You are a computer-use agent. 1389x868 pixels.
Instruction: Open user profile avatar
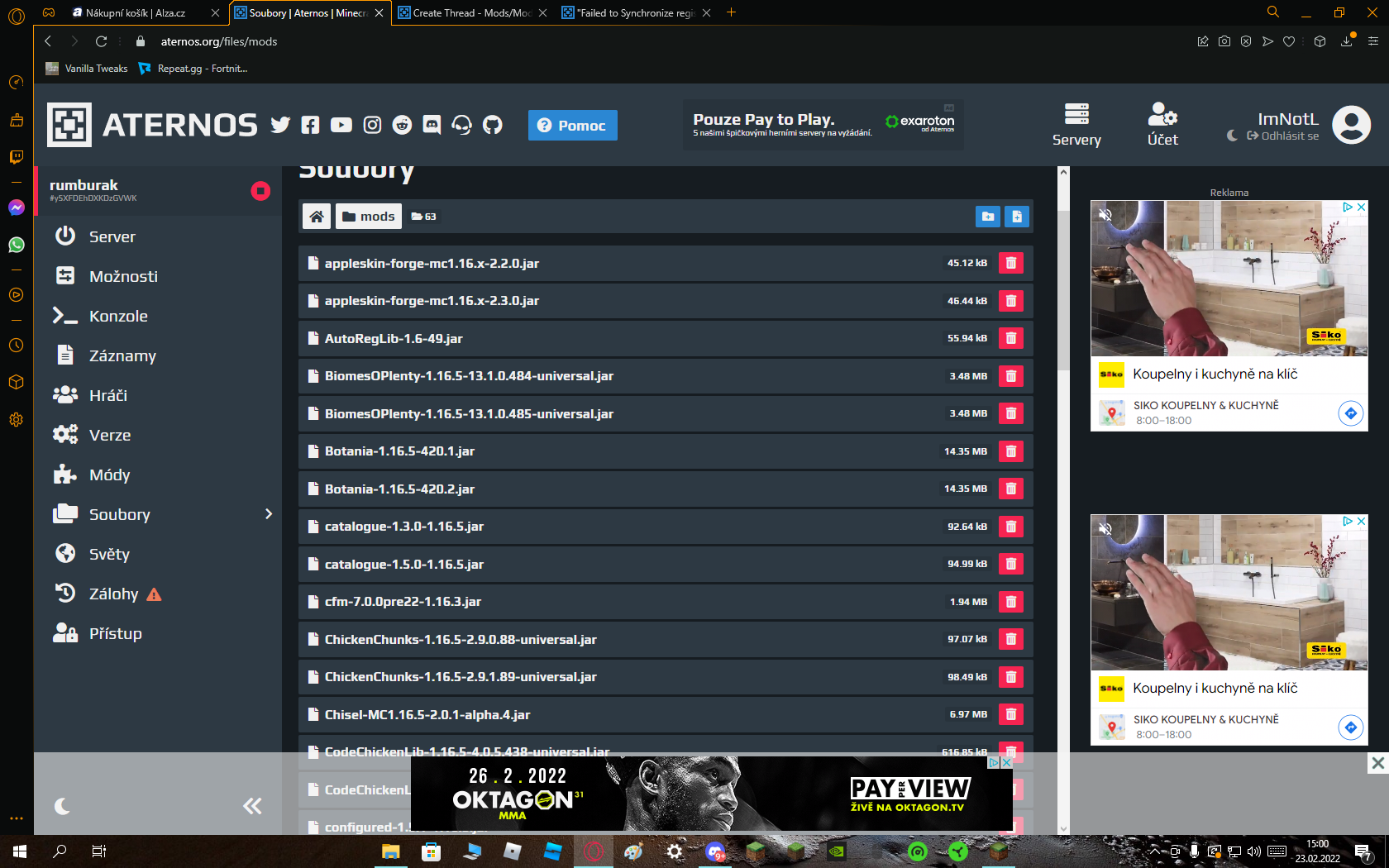coord(1352,125)
